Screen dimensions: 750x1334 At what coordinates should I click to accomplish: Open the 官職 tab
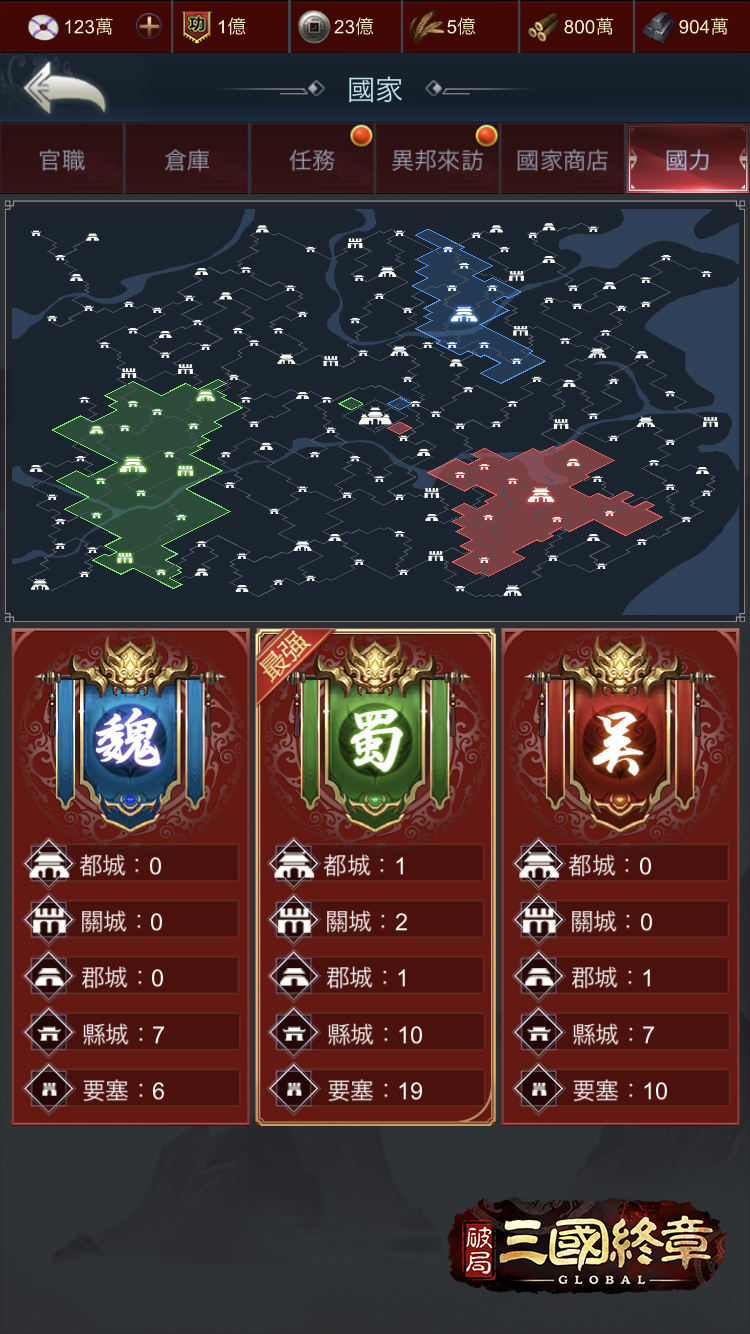pos(62,160)
